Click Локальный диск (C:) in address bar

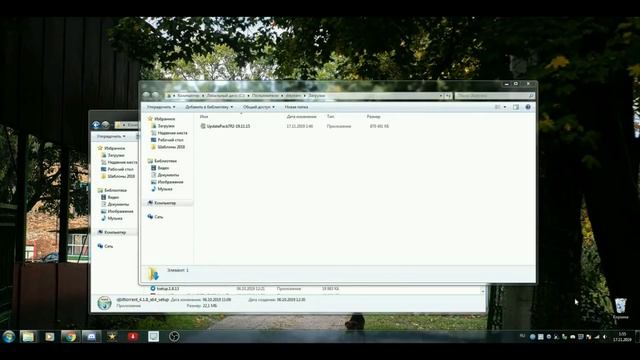(225, 96)
